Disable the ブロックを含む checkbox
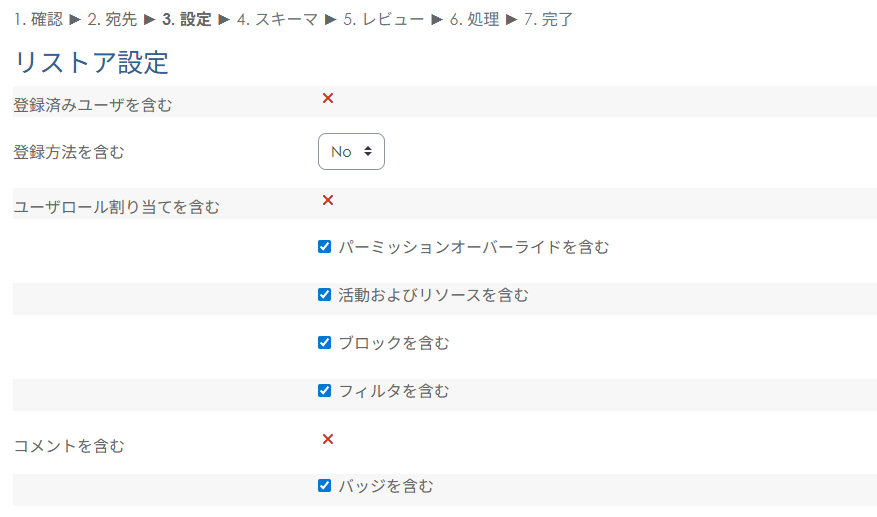877x517 pixels. 324,342
